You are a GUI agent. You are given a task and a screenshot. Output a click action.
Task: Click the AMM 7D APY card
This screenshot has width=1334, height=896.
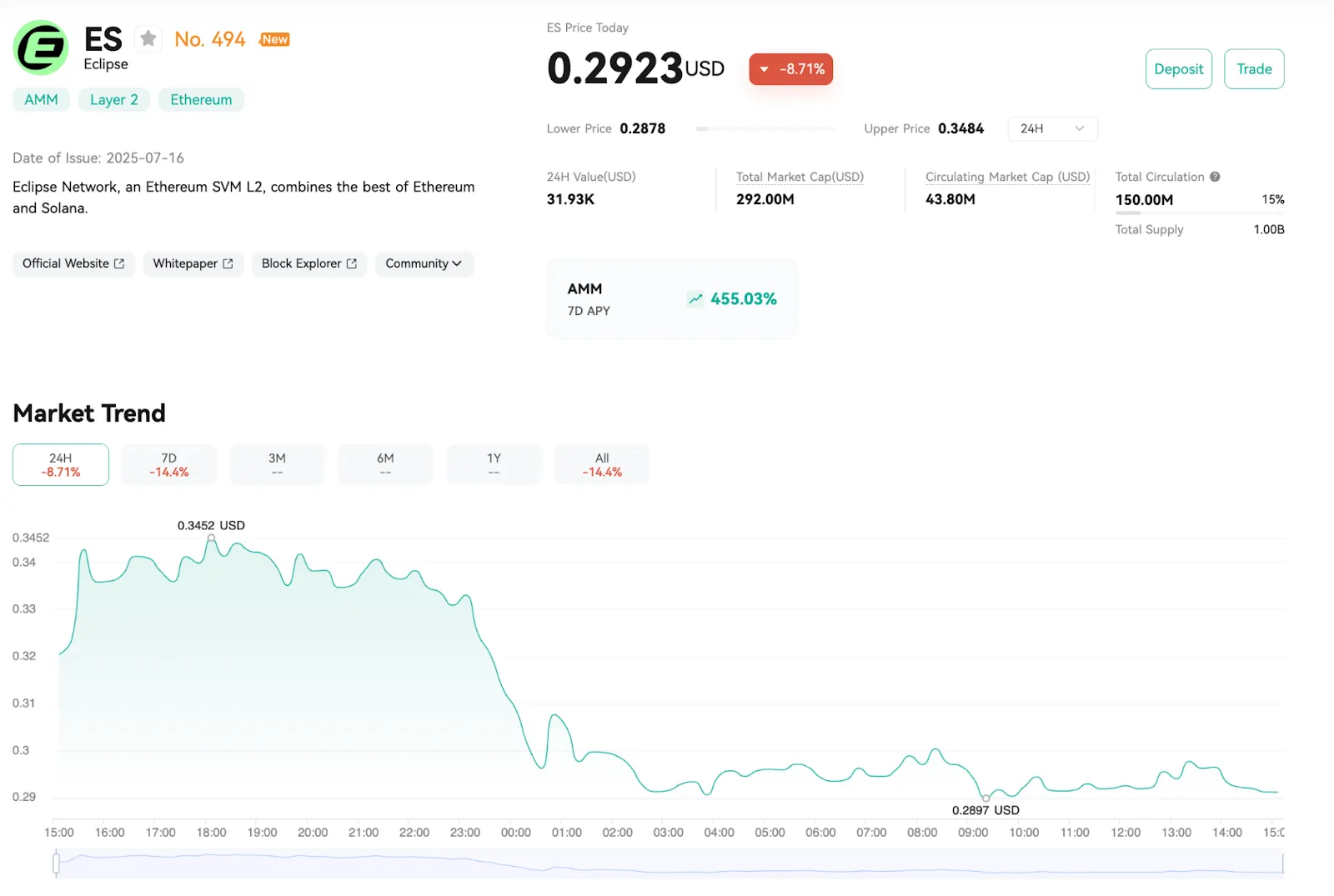(x=672, y=298)
